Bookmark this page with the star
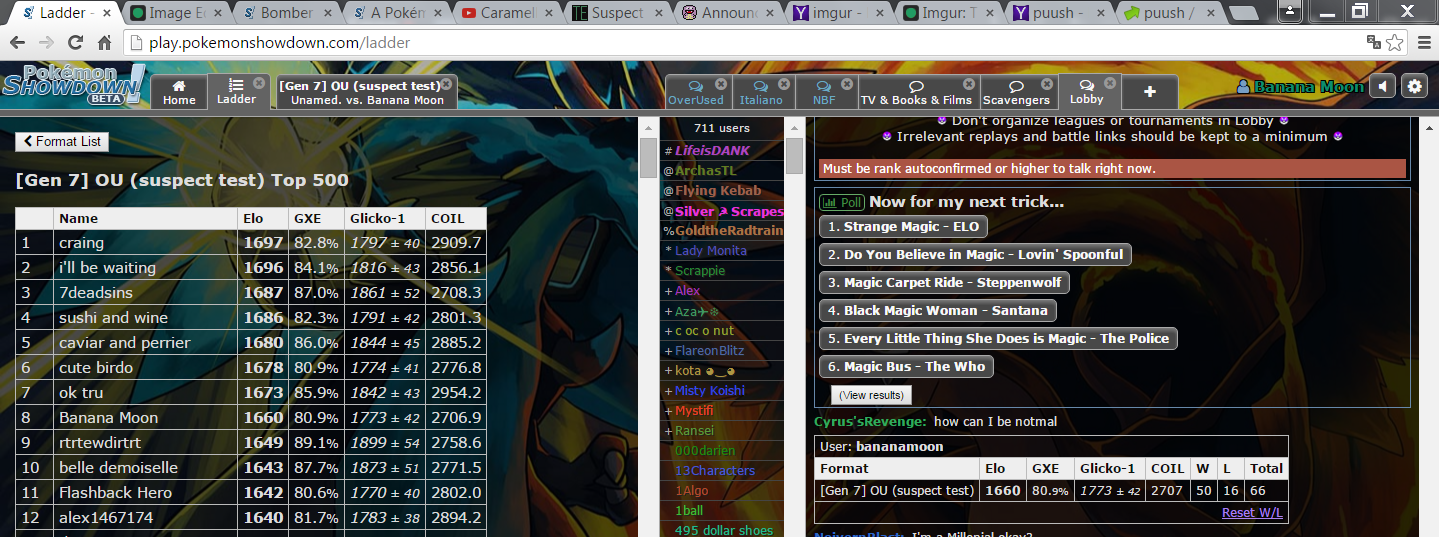 click(1394, 43)
